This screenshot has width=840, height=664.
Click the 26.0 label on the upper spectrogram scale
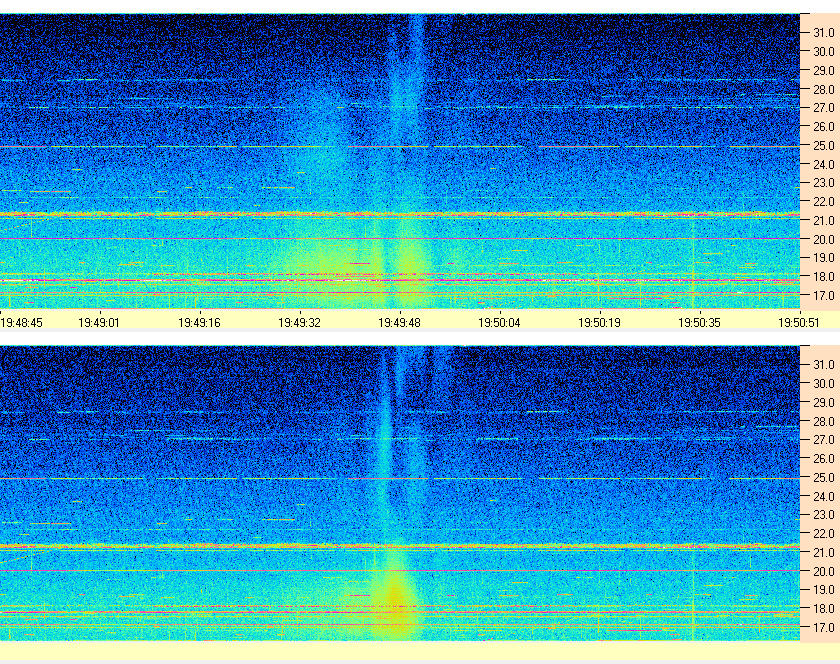click(824, 127)
